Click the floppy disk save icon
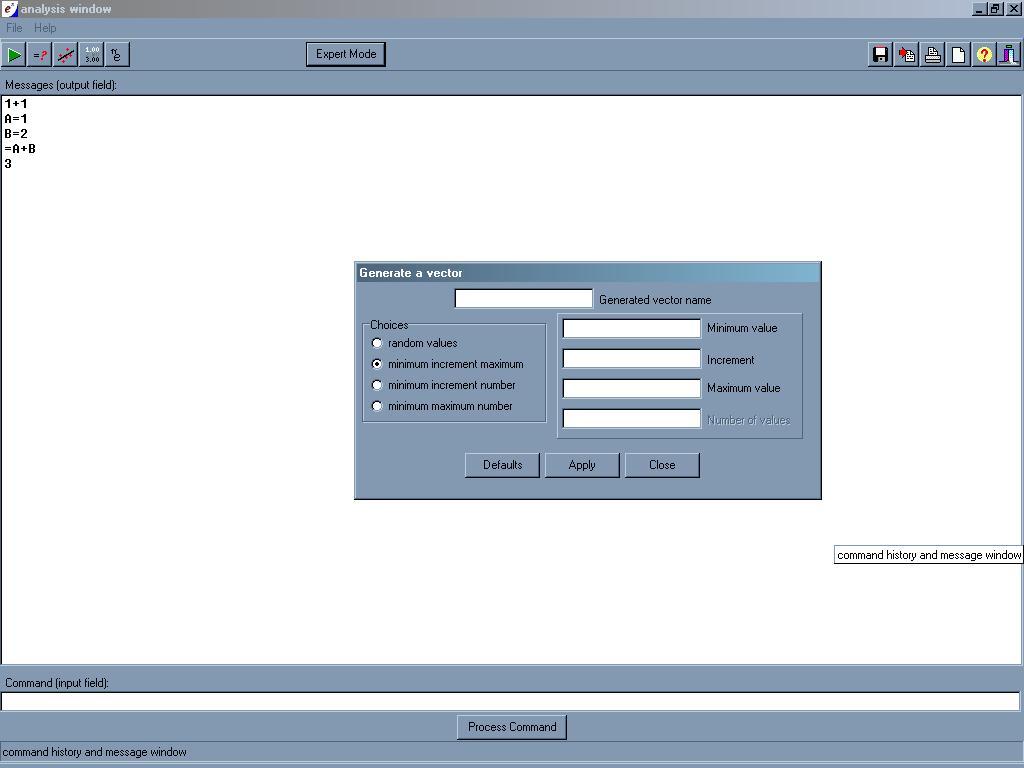1024x768 pixels. point(880,55)
